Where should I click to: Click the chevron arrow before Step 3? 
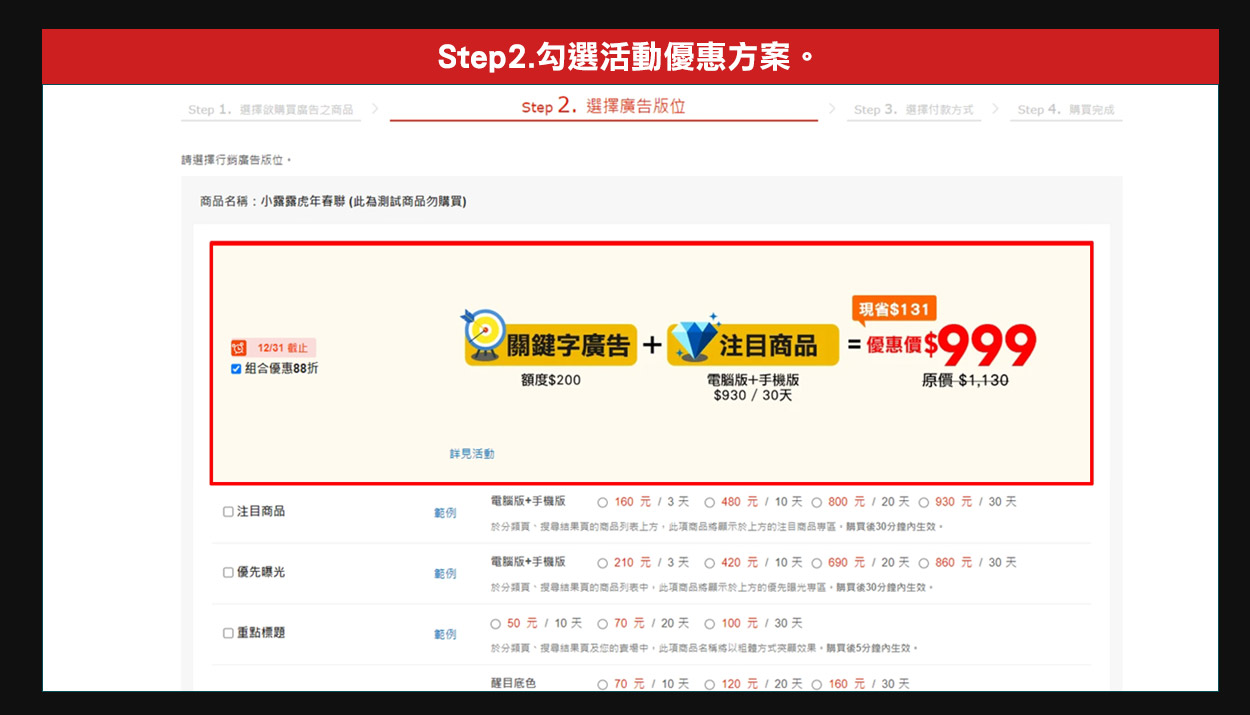(832, 108)
